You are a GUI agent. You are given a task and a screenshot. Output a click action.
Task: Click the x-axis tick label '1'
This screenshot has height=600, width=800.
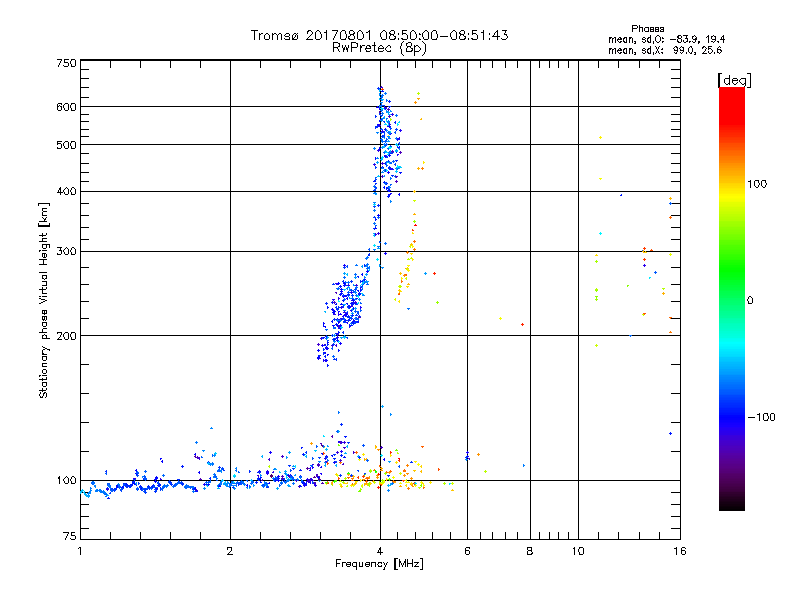pos(80,551)
